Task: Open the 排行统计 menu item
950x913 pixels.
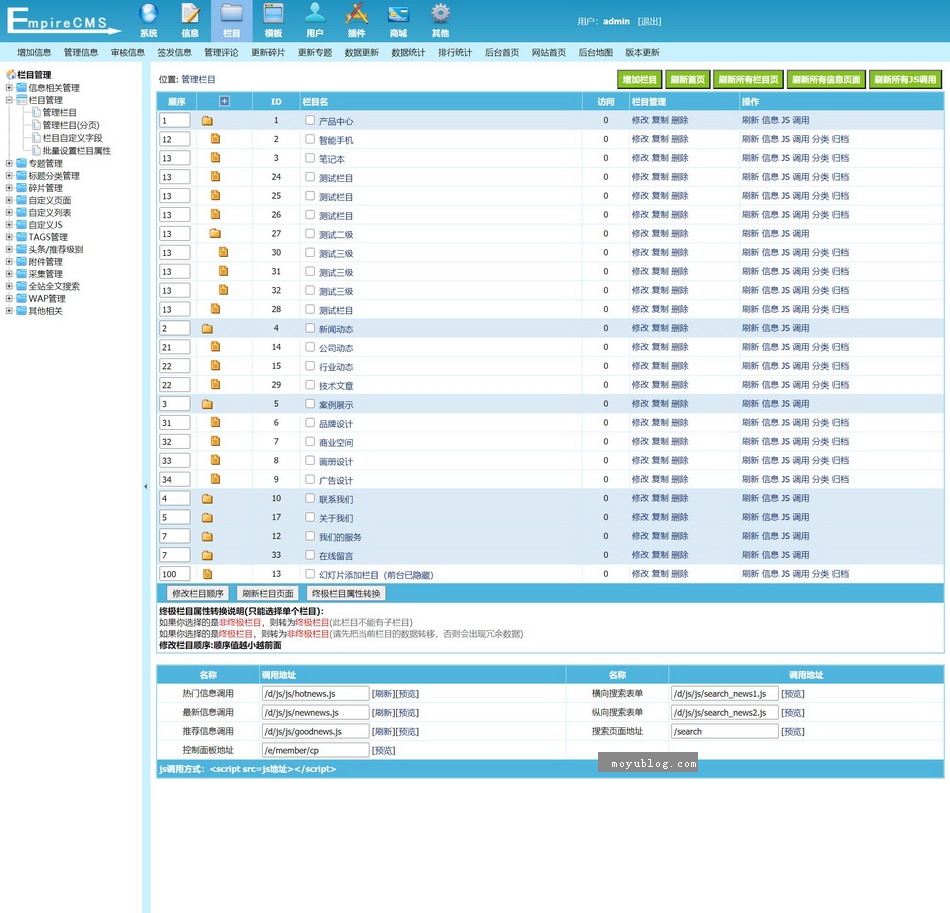Action: 455,52
